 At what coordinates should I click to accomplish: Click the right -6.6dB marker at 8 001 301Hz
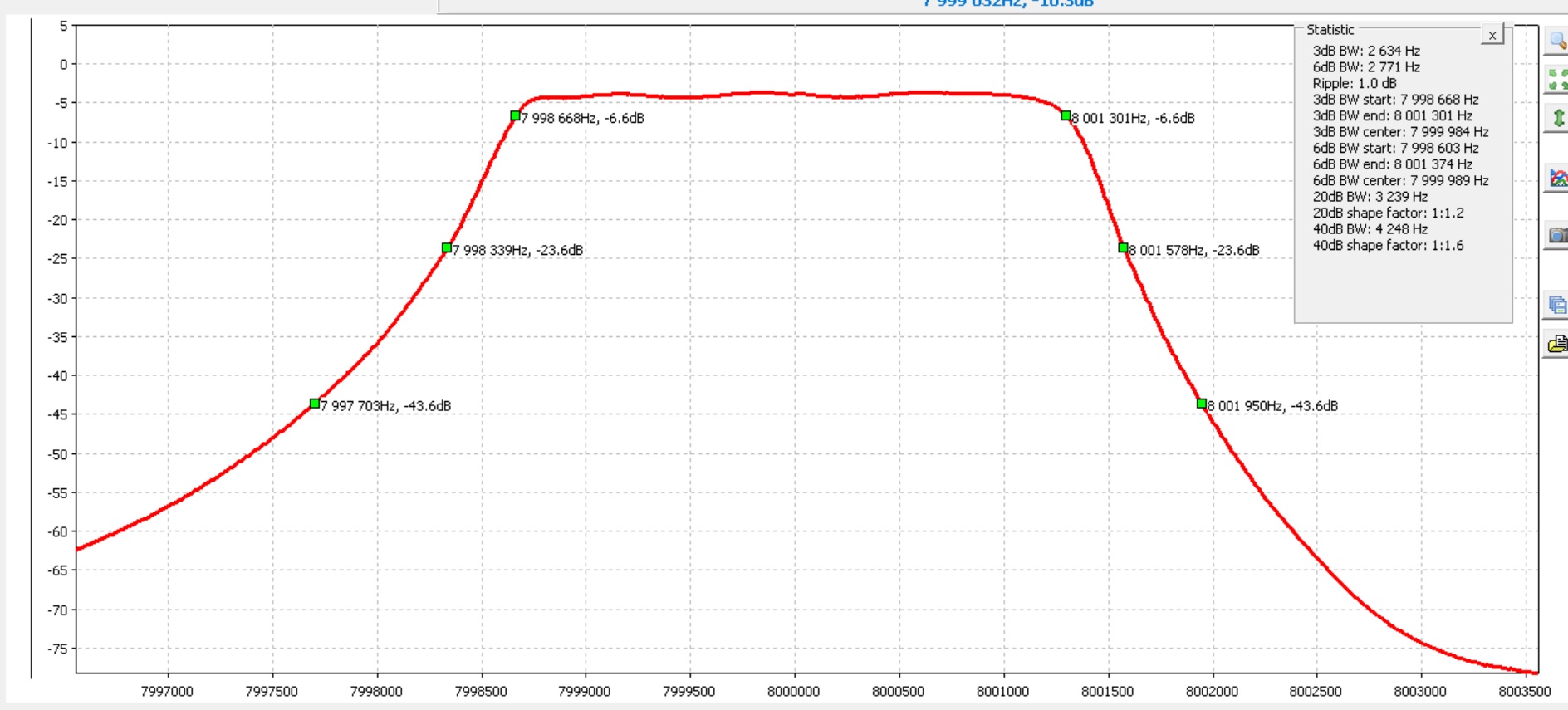pyautogui.click(x=1066, y=116)
